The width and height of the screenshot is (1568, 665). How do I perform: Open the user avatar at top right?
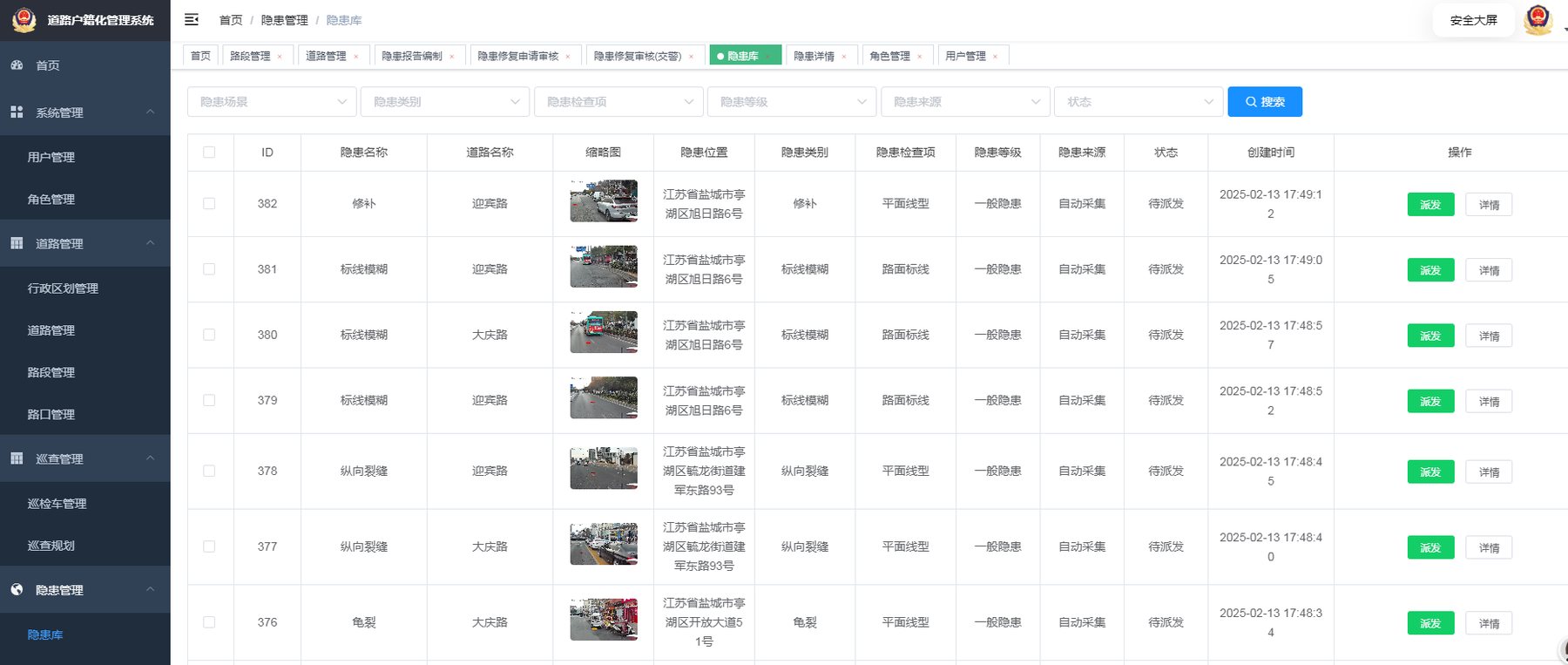1538,20
